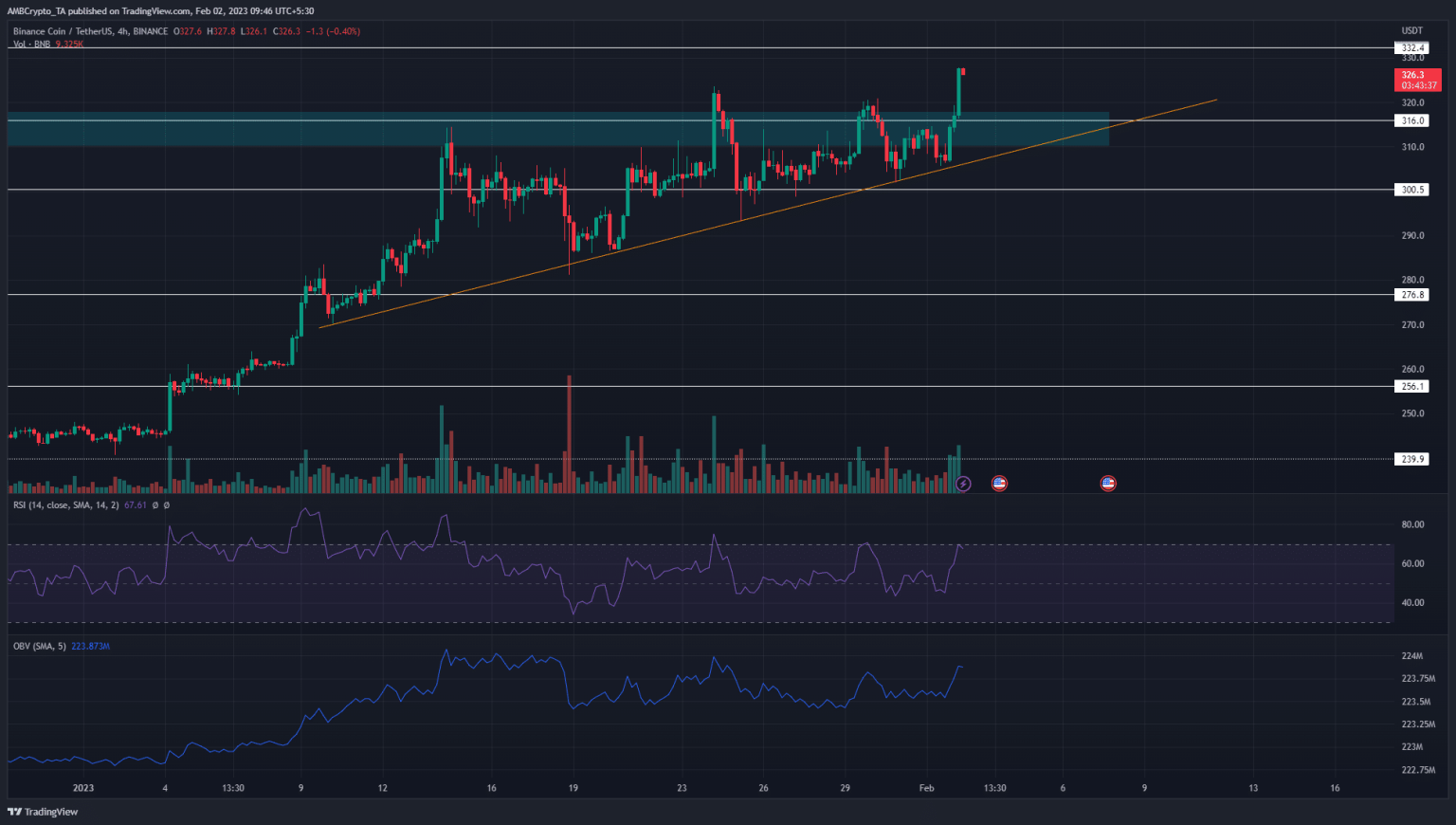The width and height of the screenshot is (1456, 825).
Task: Click the TradingView logo in the bottom-left corner
Action: pyautogui.click(x=40, y=812)
